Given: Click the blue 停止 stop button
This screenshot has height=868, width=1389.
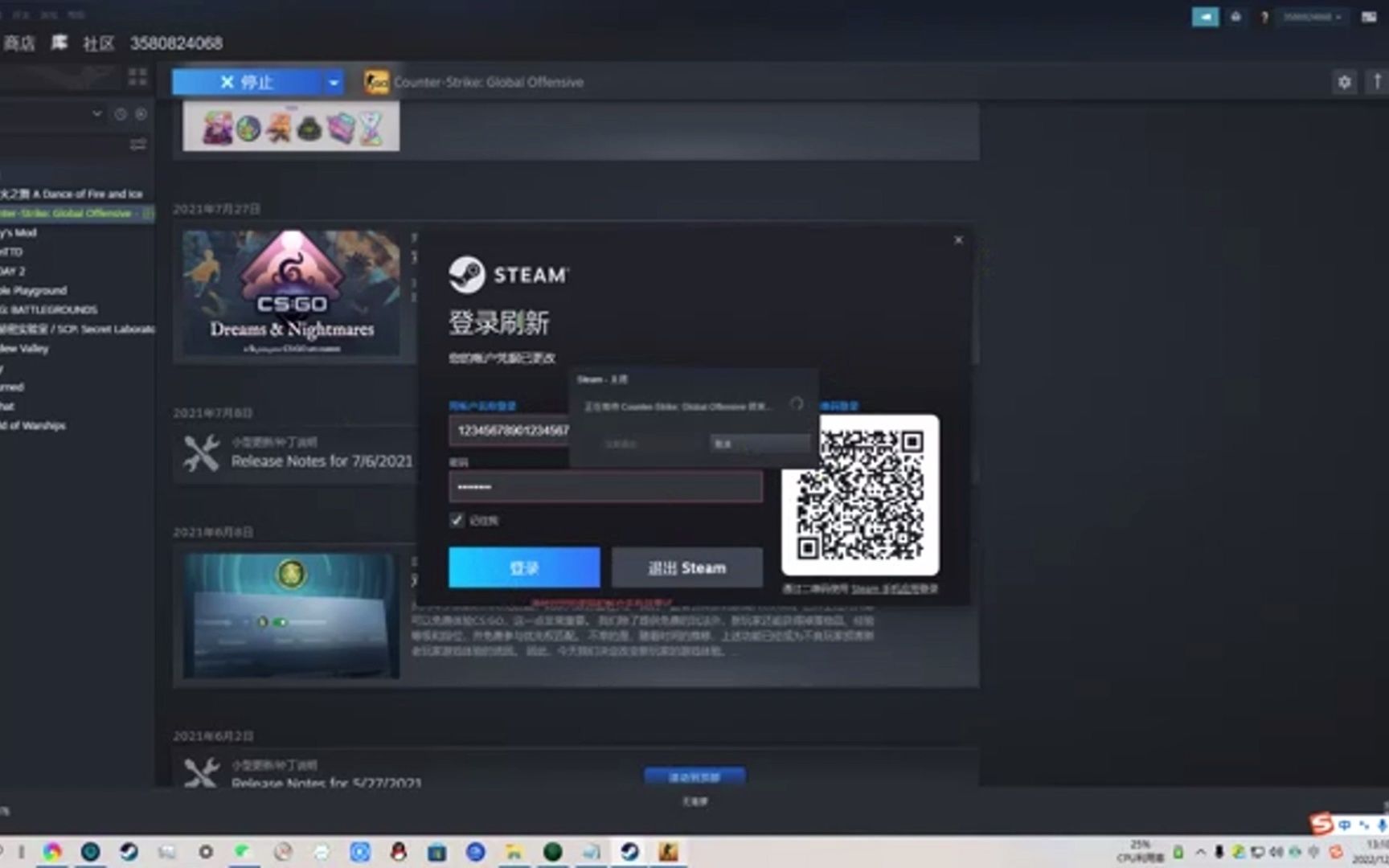Looking at the screenshot, I should tap(246, 82).
